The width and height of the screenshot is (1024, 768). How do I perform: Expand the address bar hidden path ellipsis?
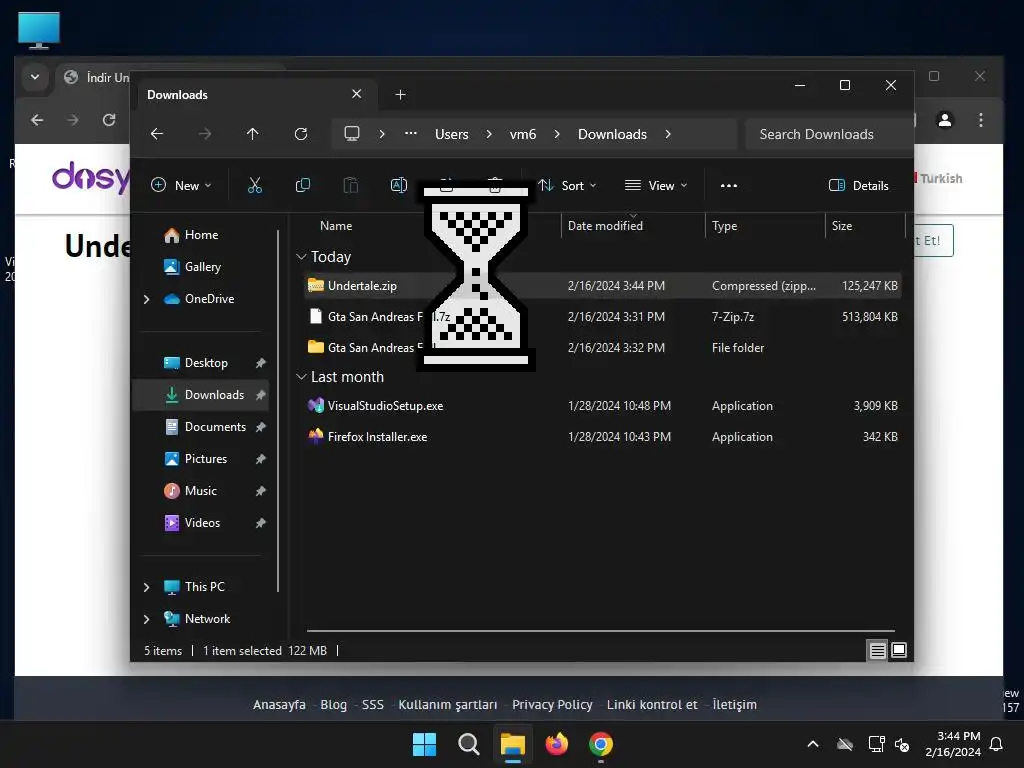(411, 134)
